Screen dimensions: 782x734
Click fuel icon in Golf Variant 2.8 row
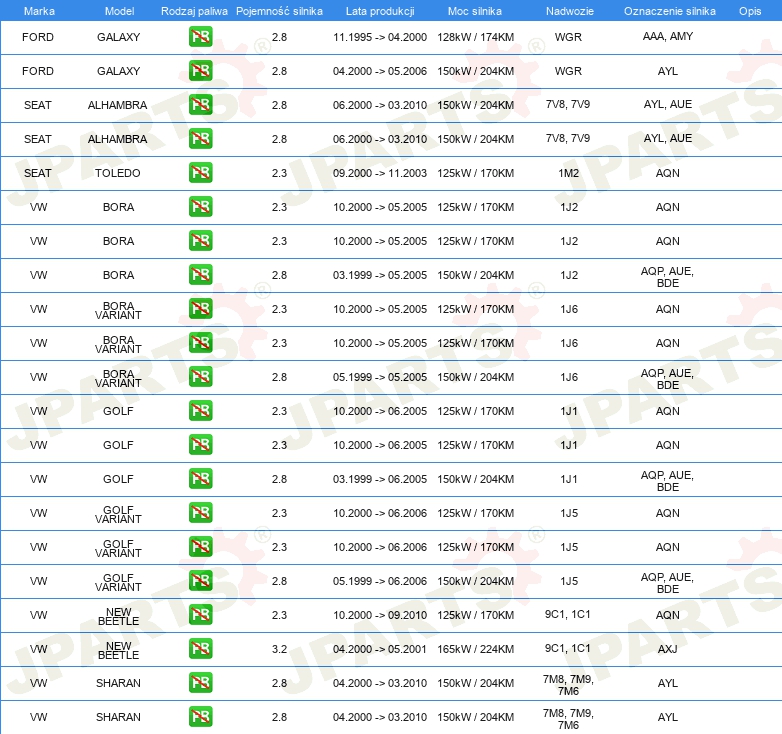[x=200, y=581]
